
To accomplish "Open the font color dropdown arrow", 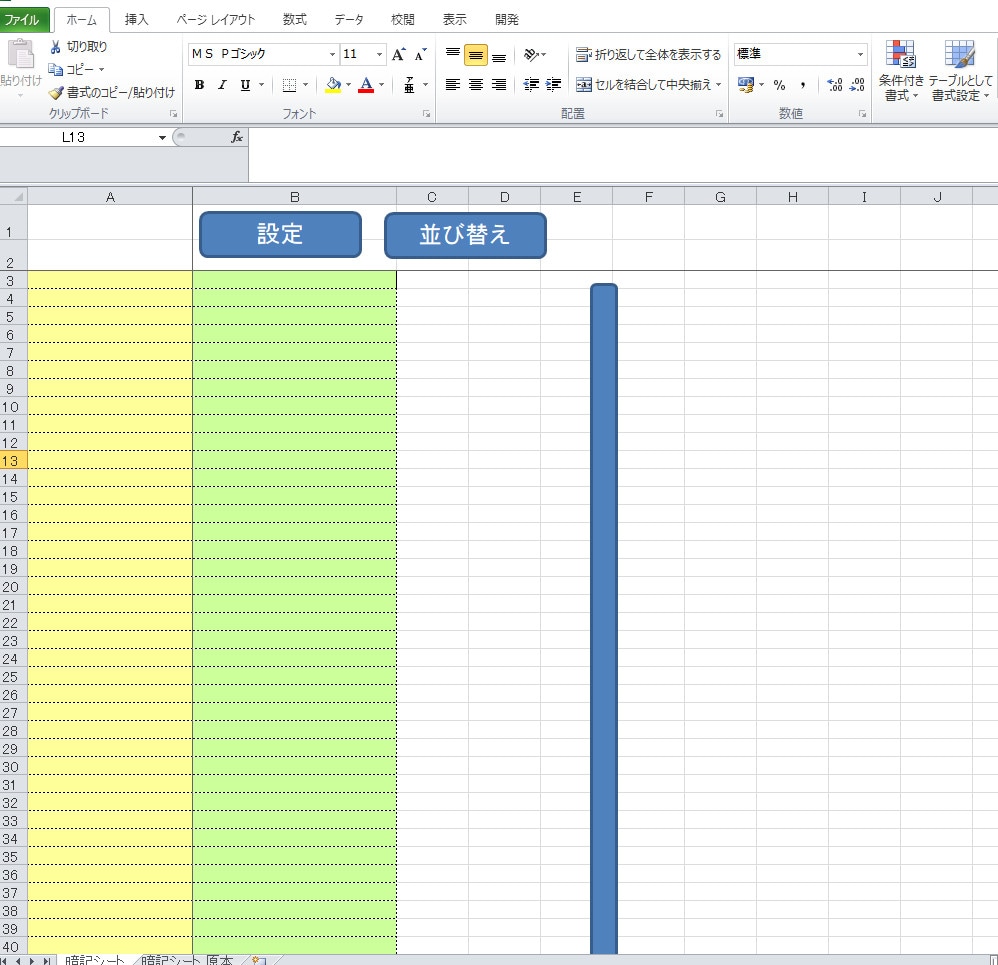I will [381, 85].
